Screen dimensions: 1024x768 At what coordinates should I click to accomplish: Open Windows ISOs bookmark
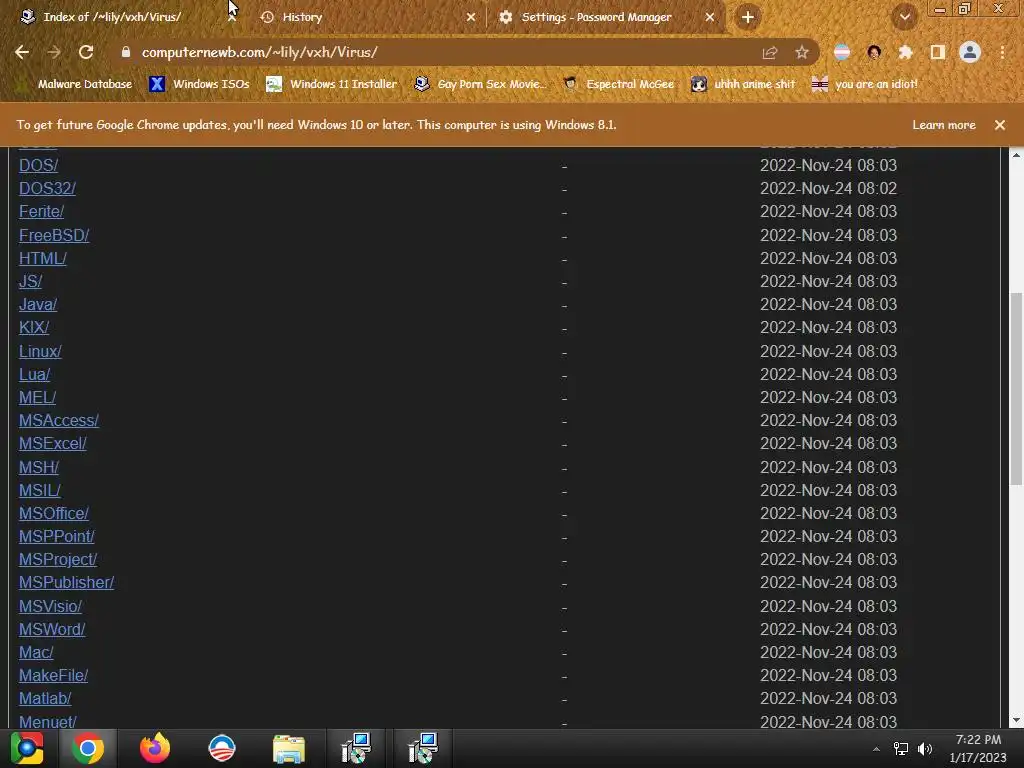coord(200,84)
